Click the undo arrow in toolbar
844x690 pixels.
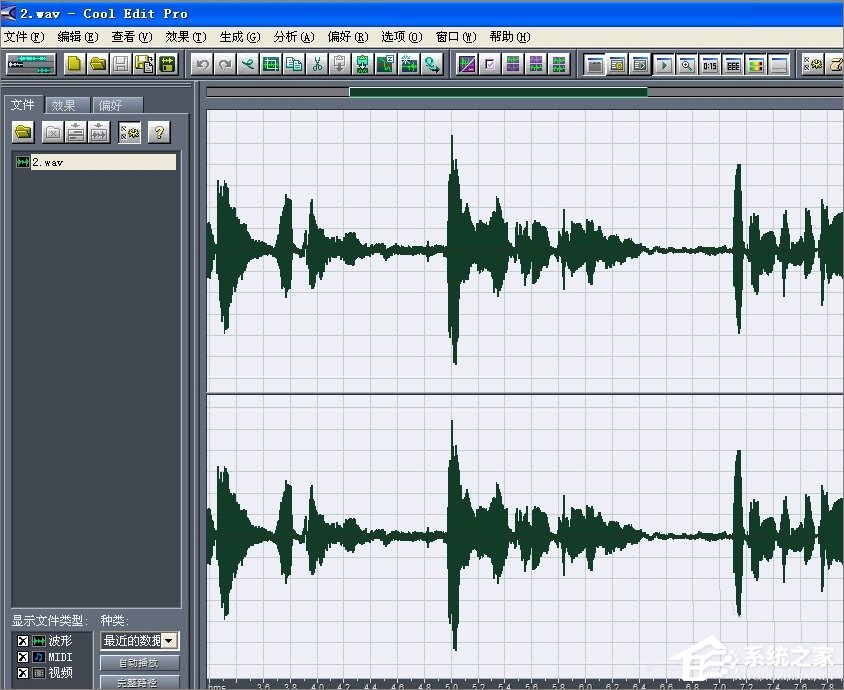pyautogui.click(x=203, y=65)
